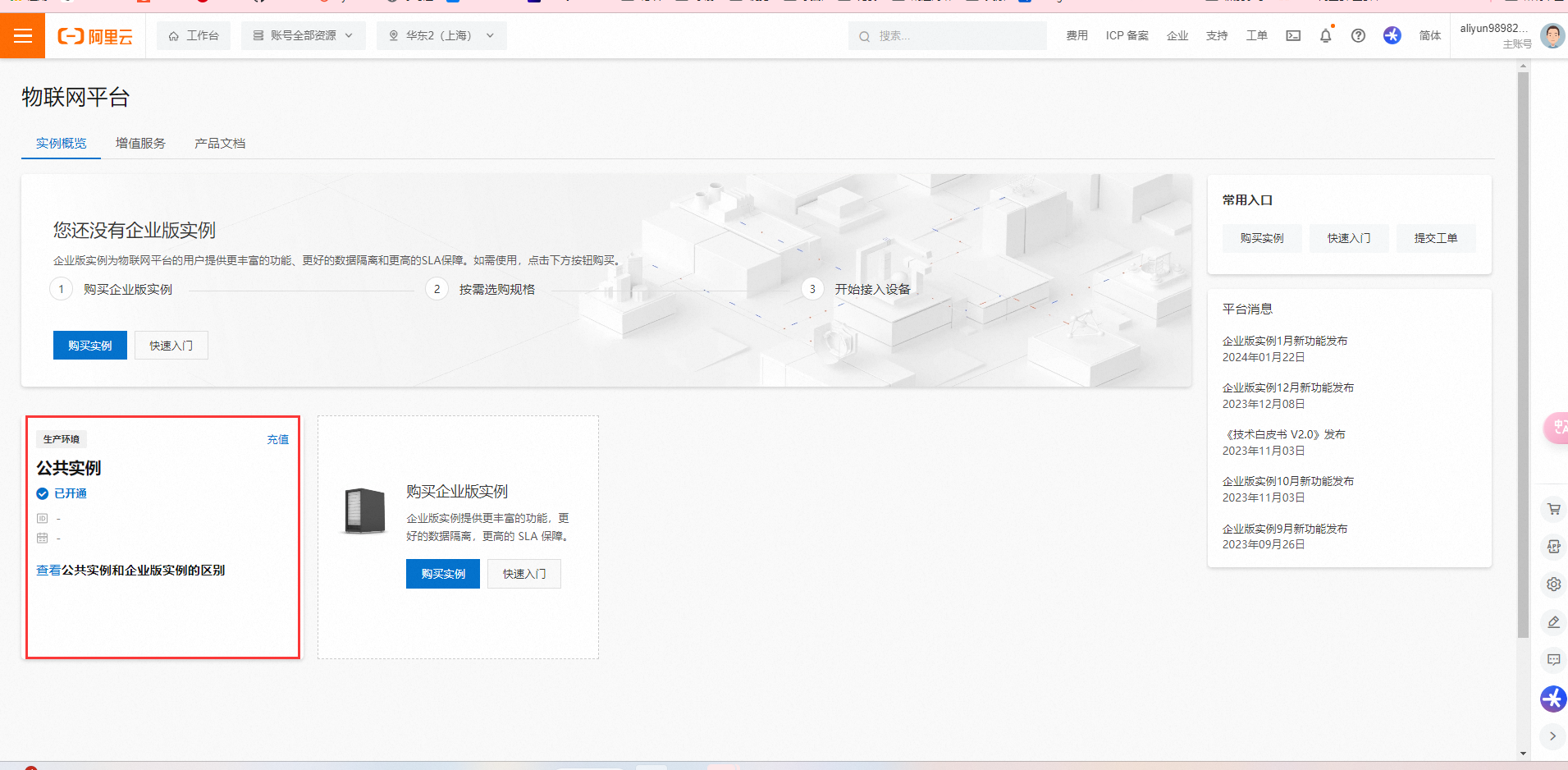This screenshot has height=770, width=1568.
Task: Switch to the 实例概览 tab
Action: point(61,144)
